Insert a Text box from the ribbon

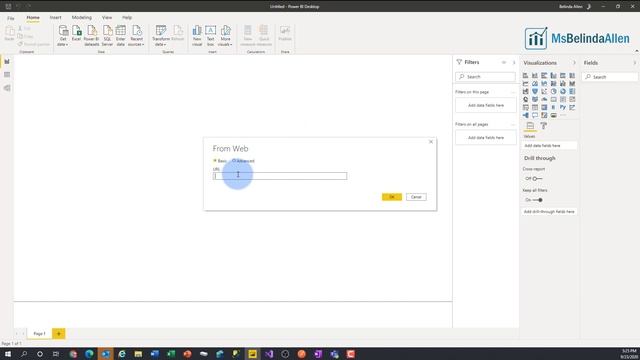tap(211, 36)
